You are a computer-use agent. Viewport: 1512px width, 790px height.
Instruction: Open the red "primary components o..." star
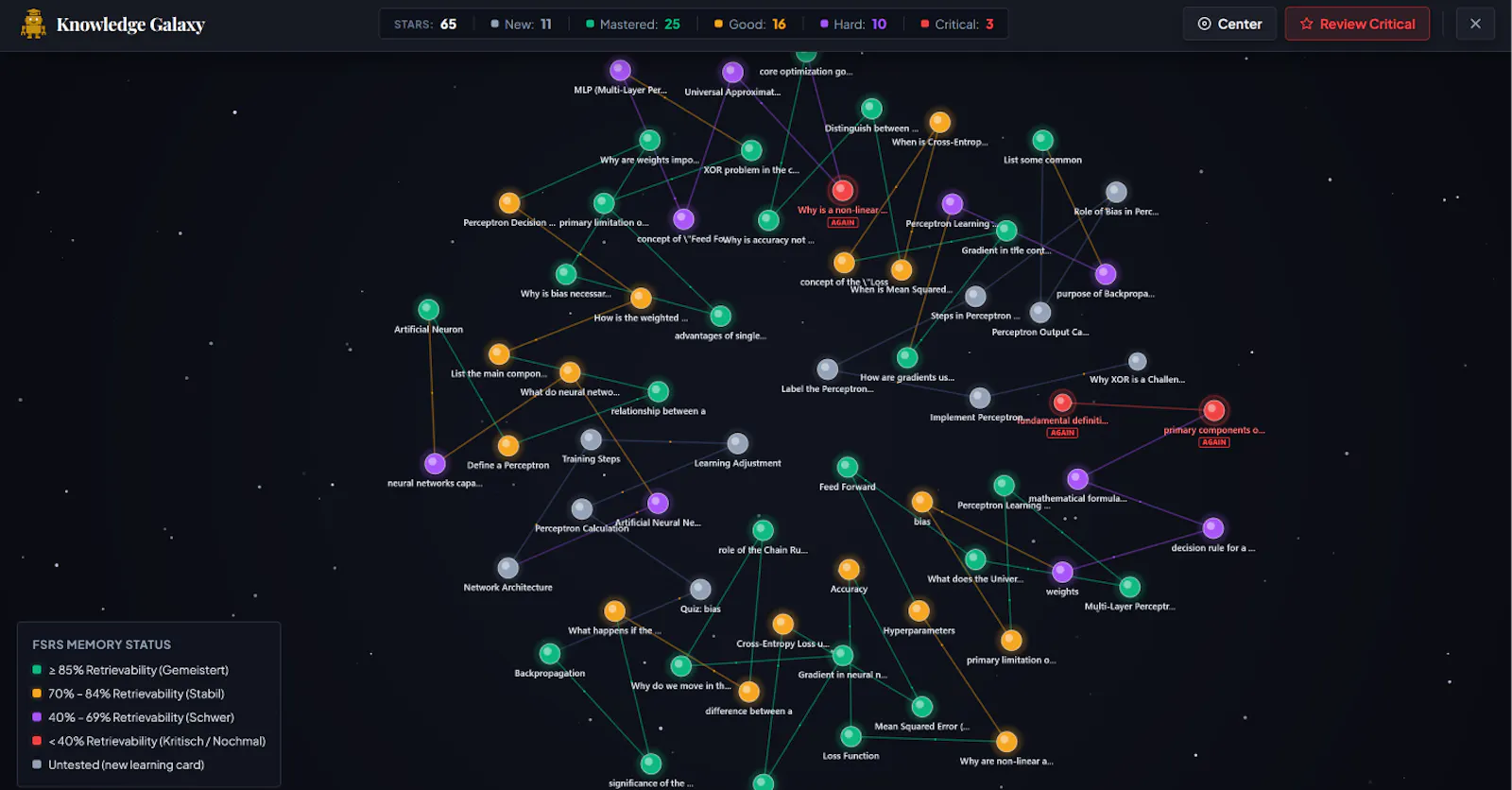click(1213, 410)
